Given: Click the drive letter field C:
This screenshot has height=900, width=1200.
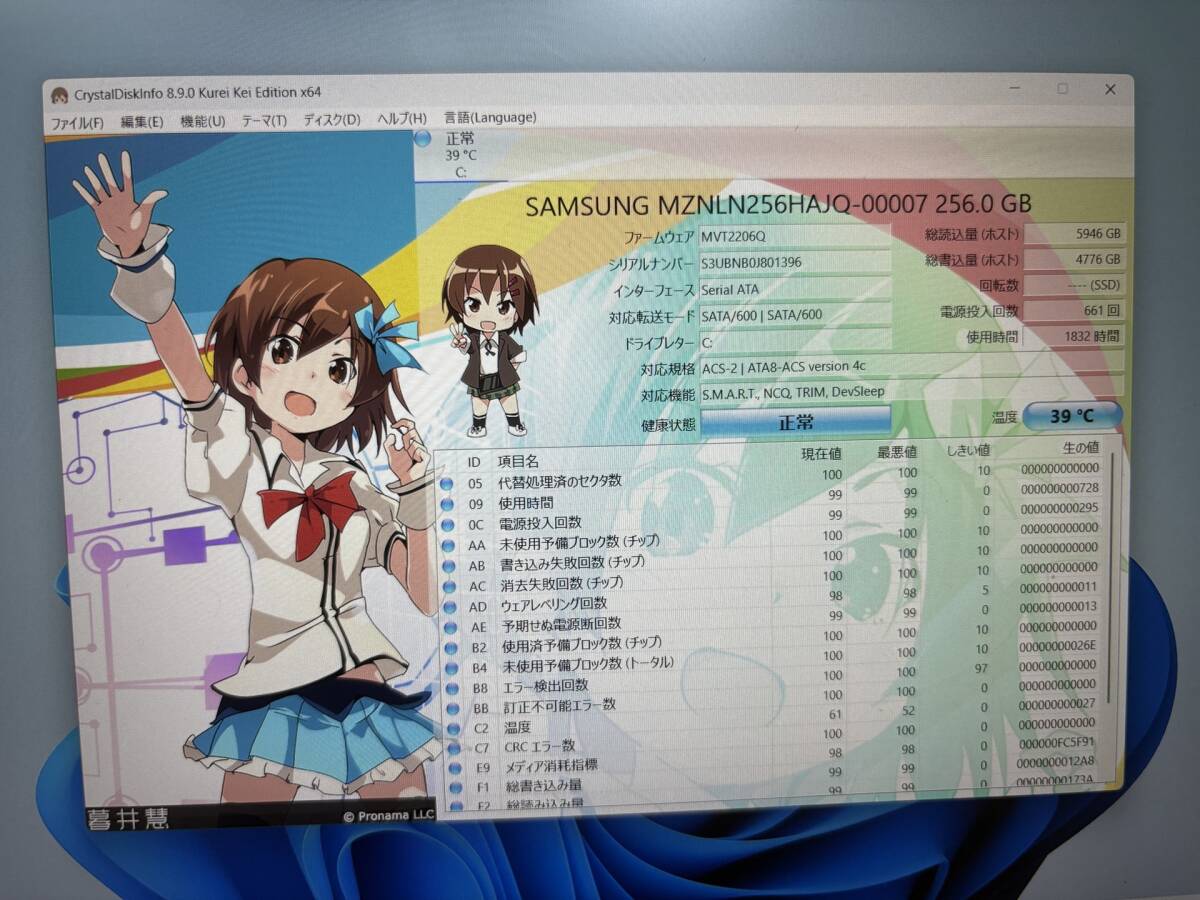Looking at the screenshot, I should 795,341.
